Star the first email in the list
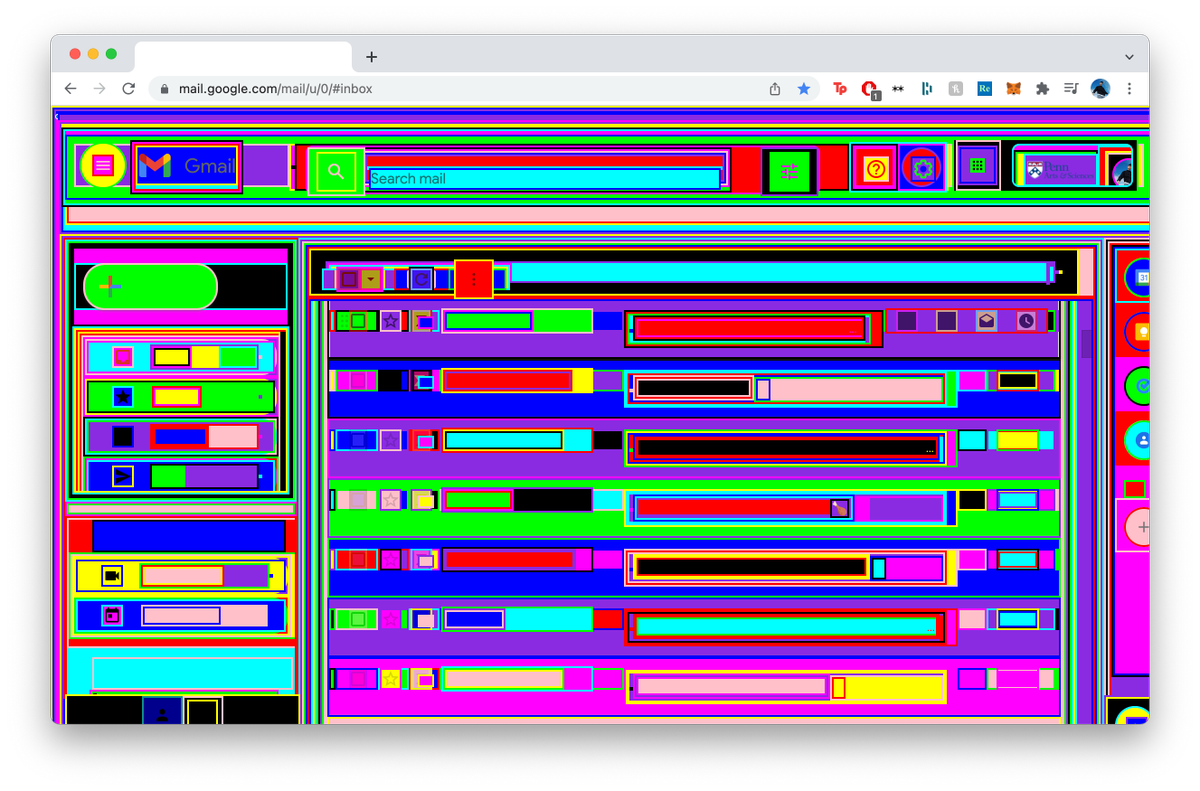This screenshot has width=1200, height=791. point(390,321)
